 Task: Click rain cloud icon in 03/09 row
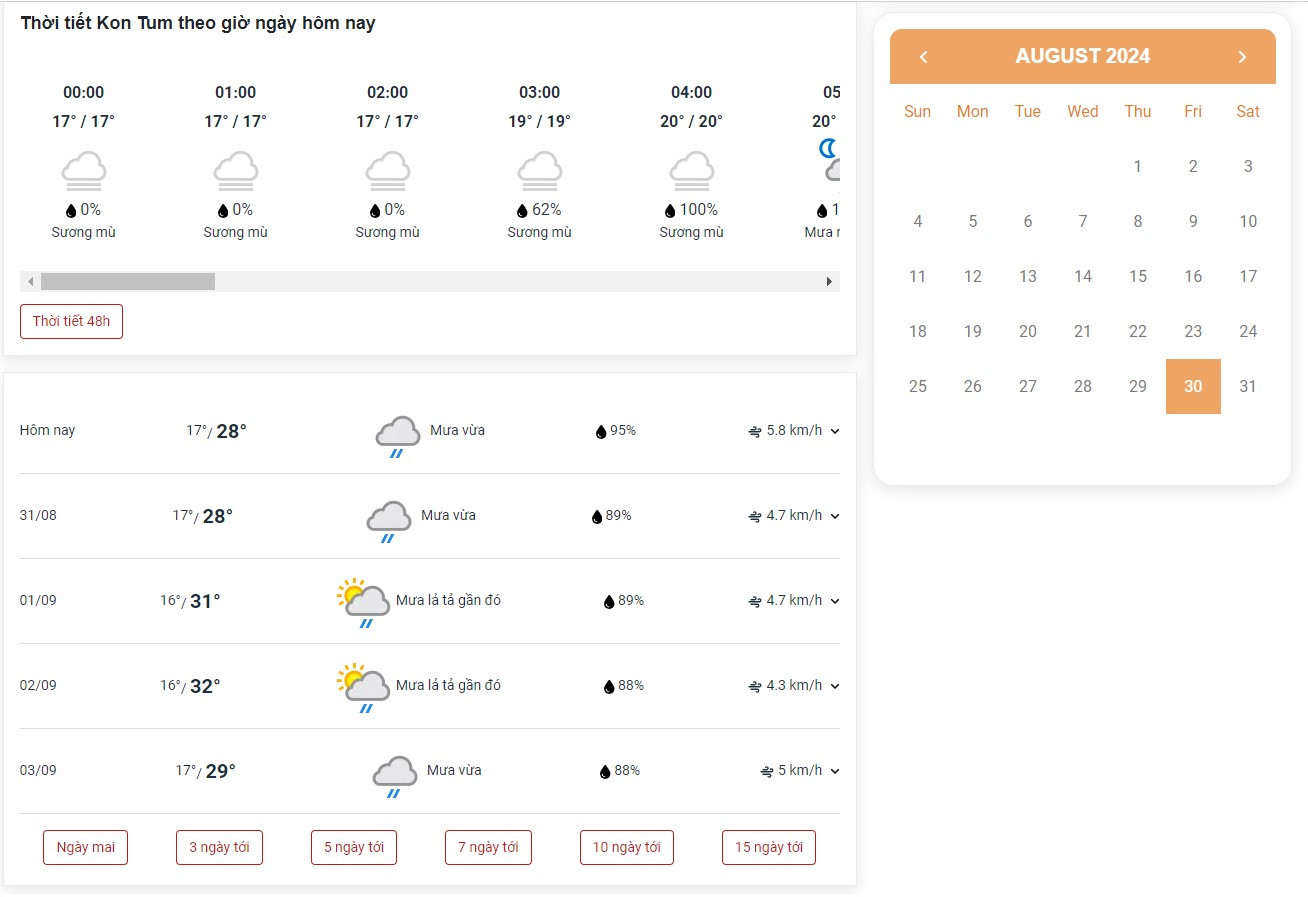(395, 776)
